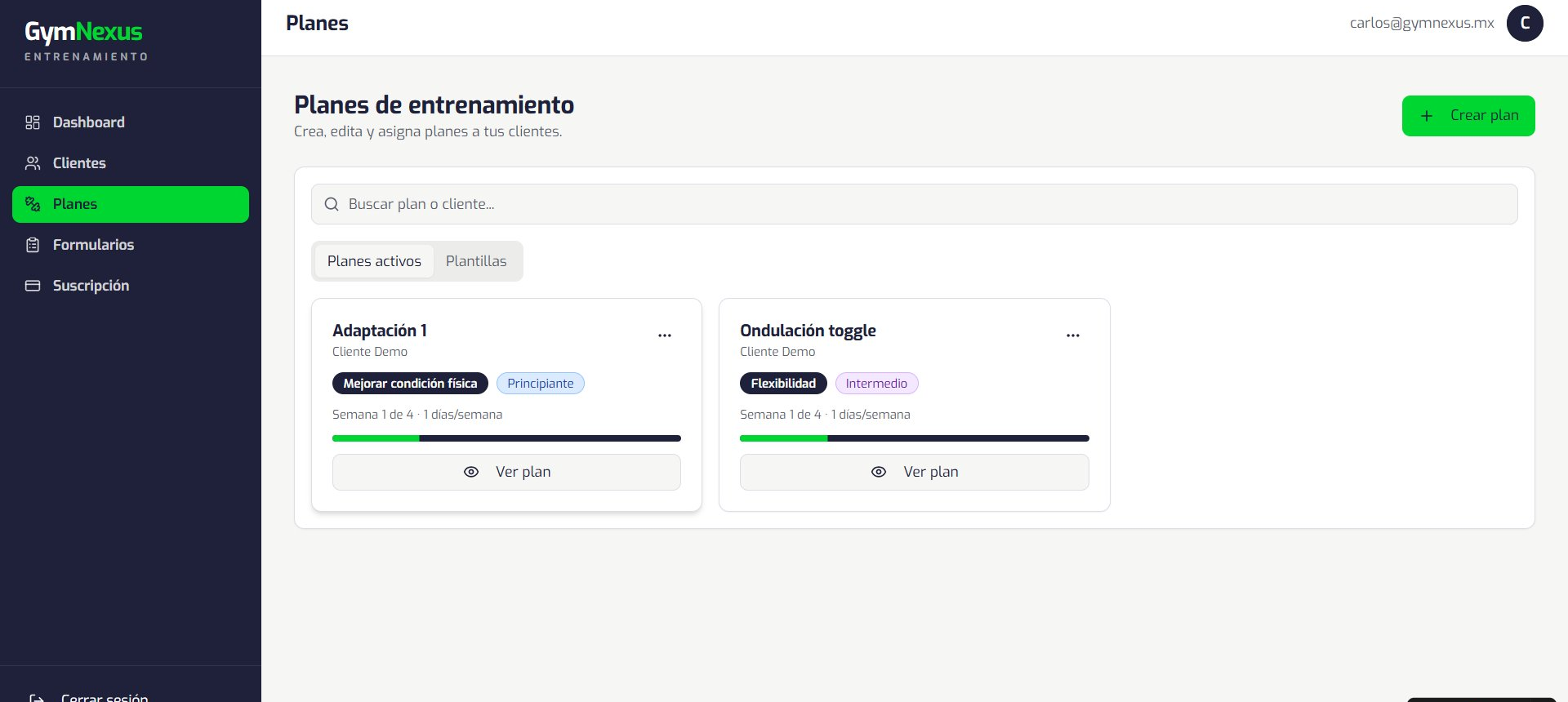1568x702 pixels.
Task: Focus the Buscar plan o cliente field
Action: (915, 204)
